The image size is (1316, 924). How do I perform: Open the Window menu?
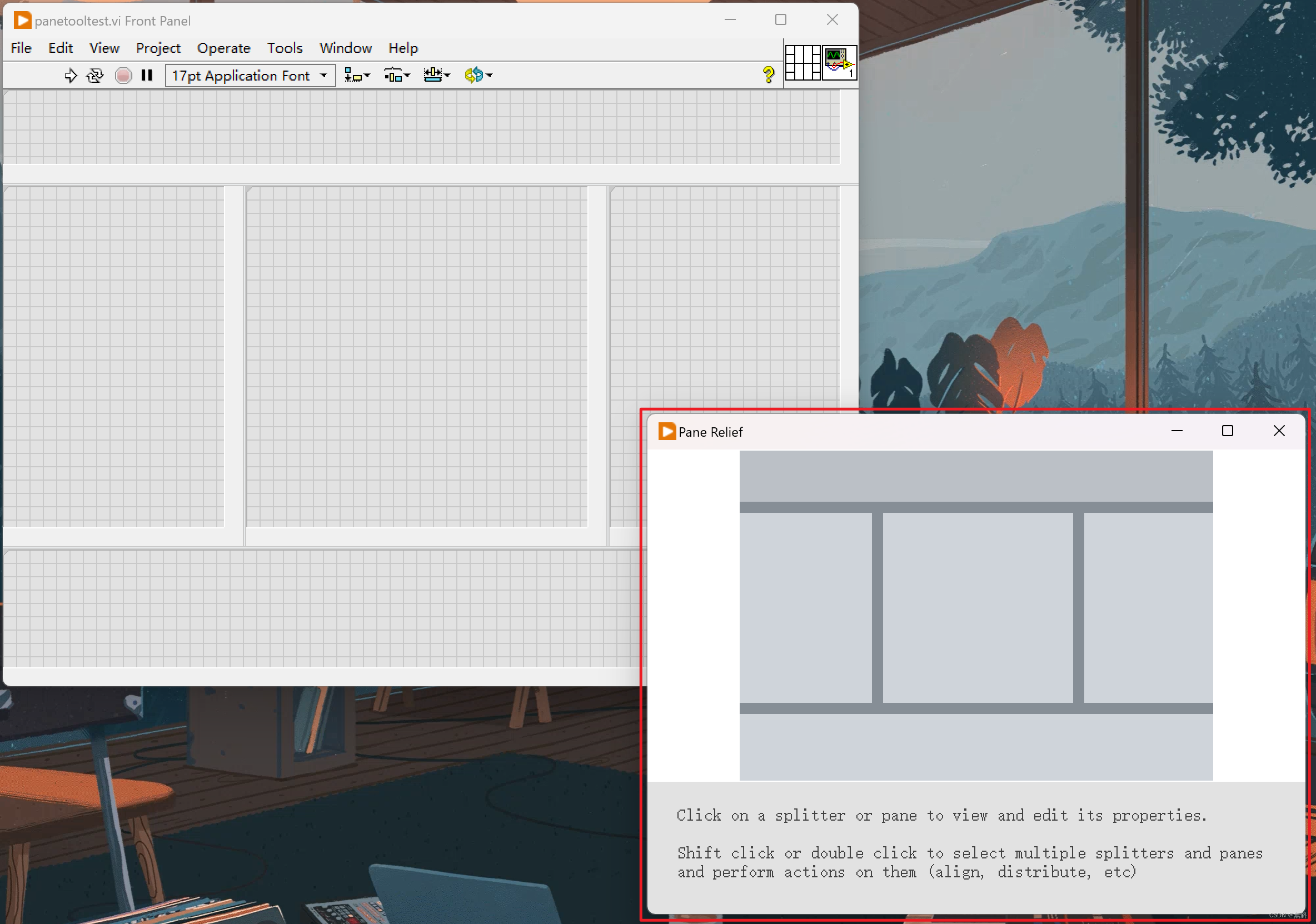click(x=345, y=48)
